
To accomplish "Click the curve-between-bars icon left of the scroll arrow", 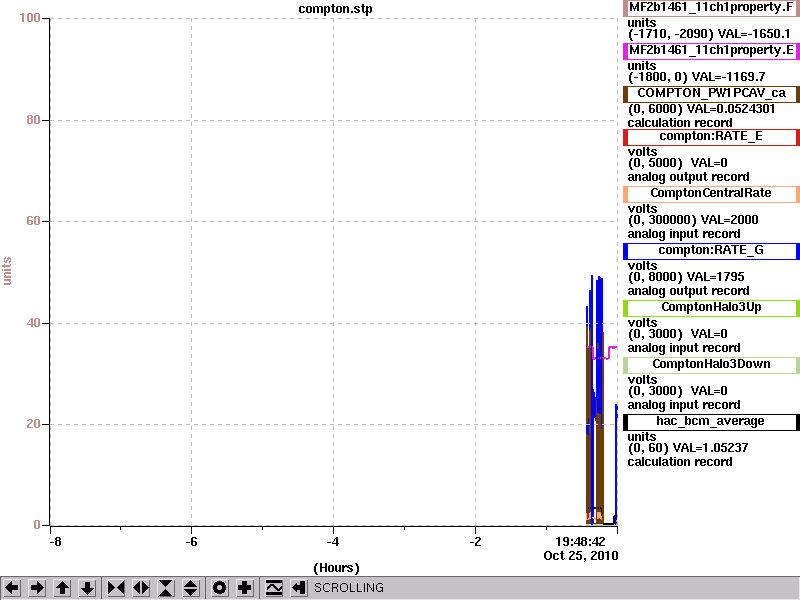I will click(x=274, y=588).
